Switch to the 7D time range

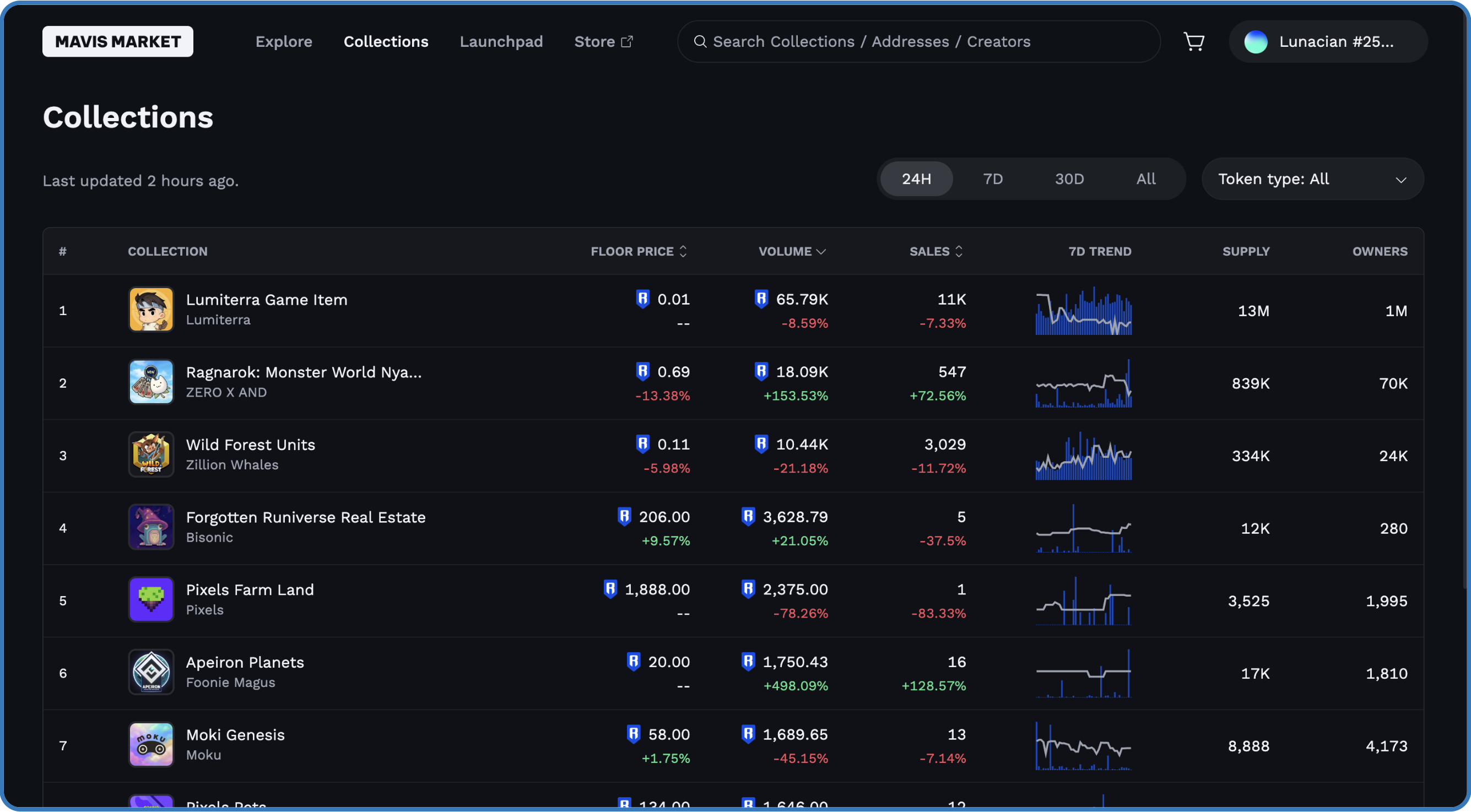pos(992,178)
